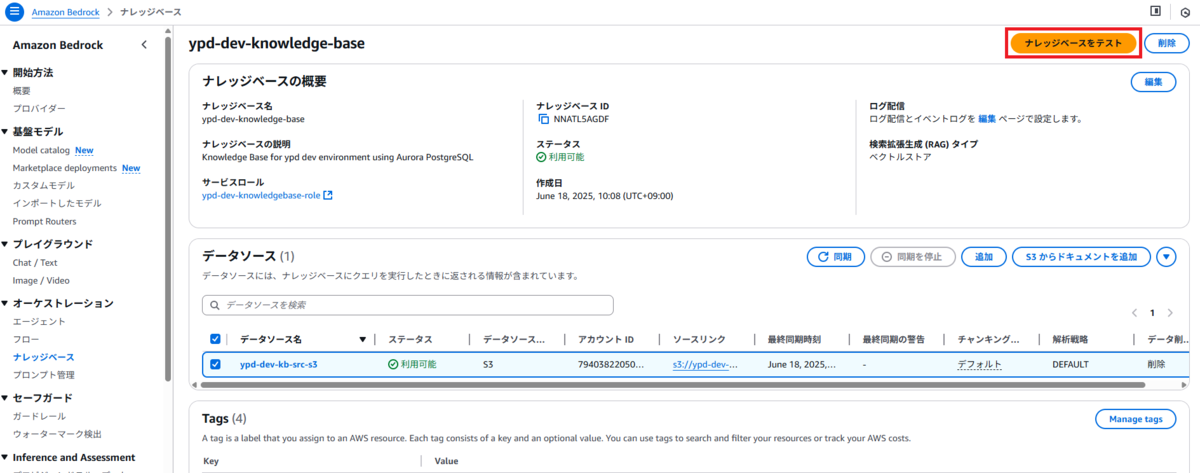1200x473 pixels.
Task: Click the split panel icon top right
Action: 1156,11
